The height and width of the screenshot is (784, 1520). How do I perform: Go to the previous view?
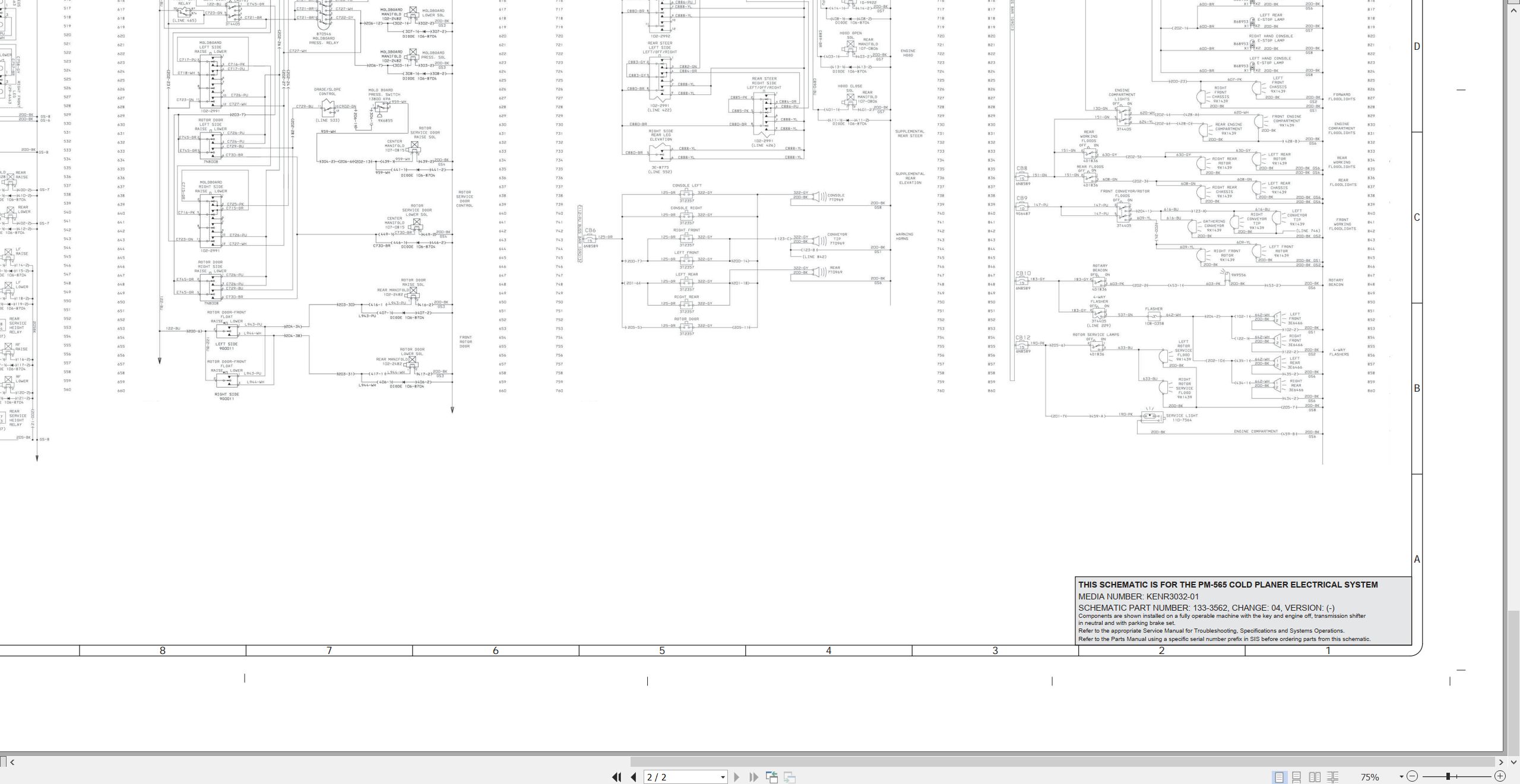pyautogui.click(x=772, y=777)
